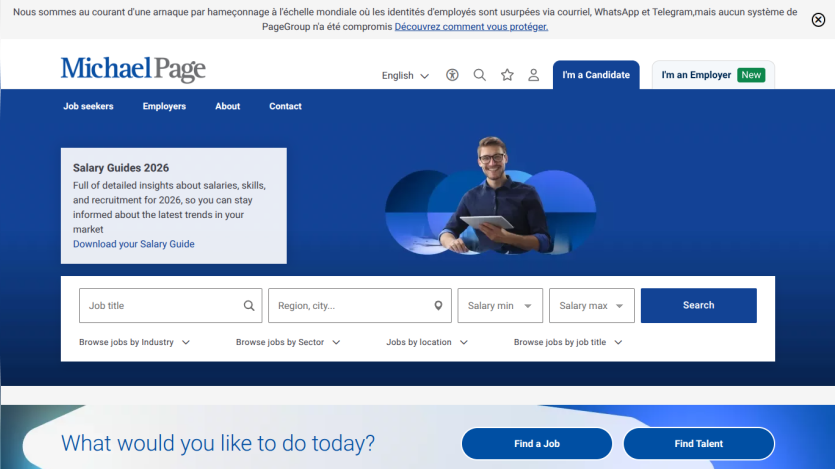The image size is (835, 469).
Task: Expand Jobs by location
Action: pos(427,342)
